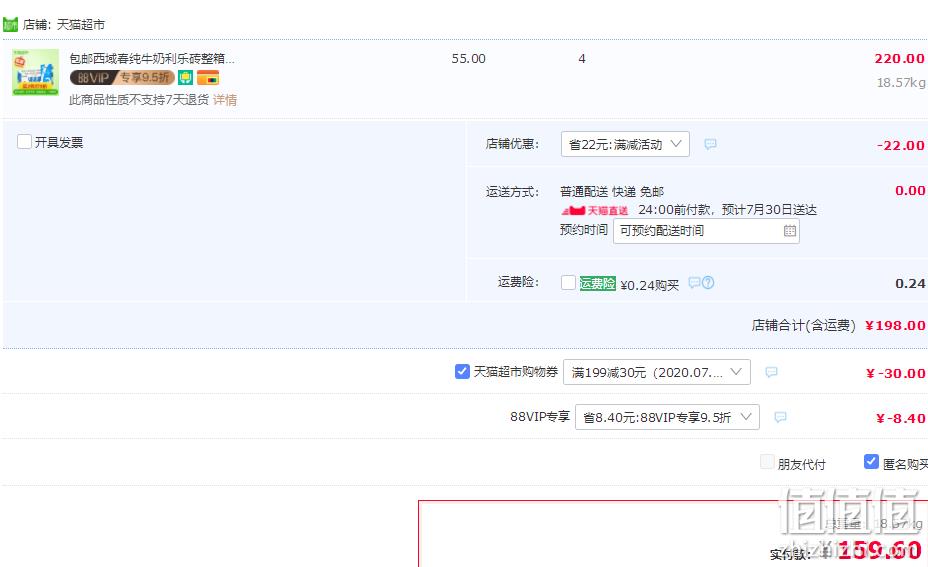The image size is (928, 567).
Task: Click the 可预约配送时间 input field
Action: (x=706, y=231)
